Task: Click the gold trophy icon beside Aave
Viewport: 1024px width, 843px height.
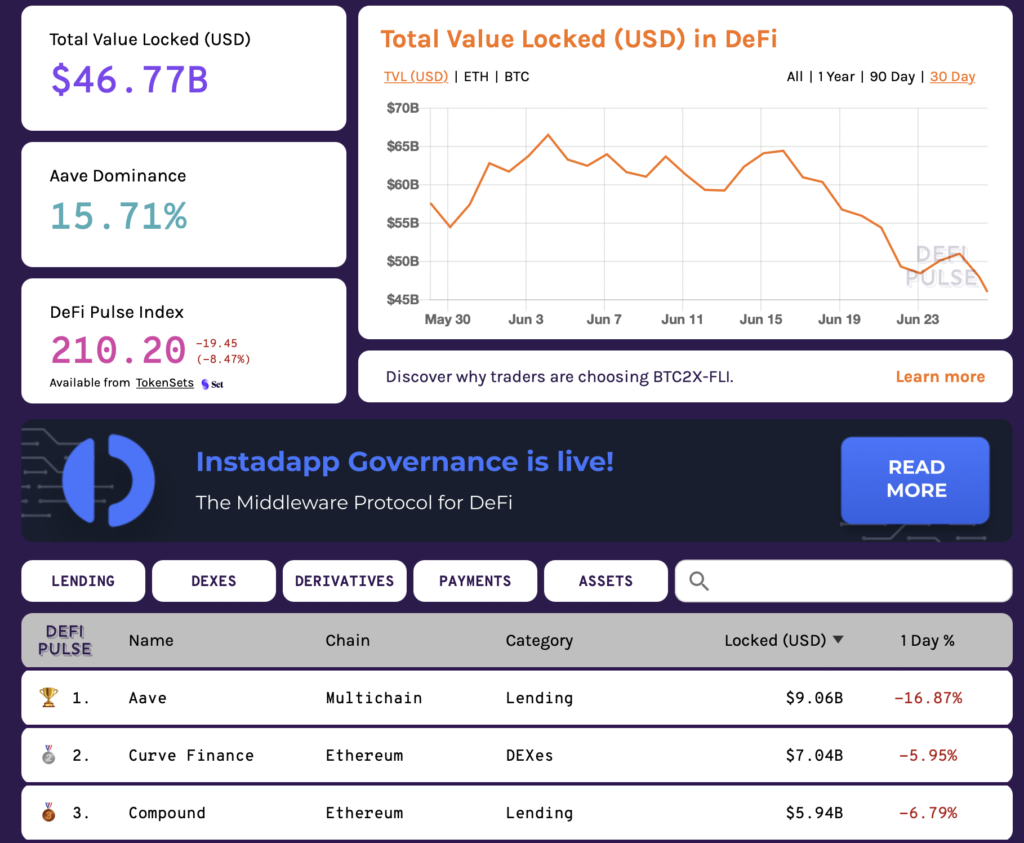Action: pyautogui.click(x=48, y=697)
